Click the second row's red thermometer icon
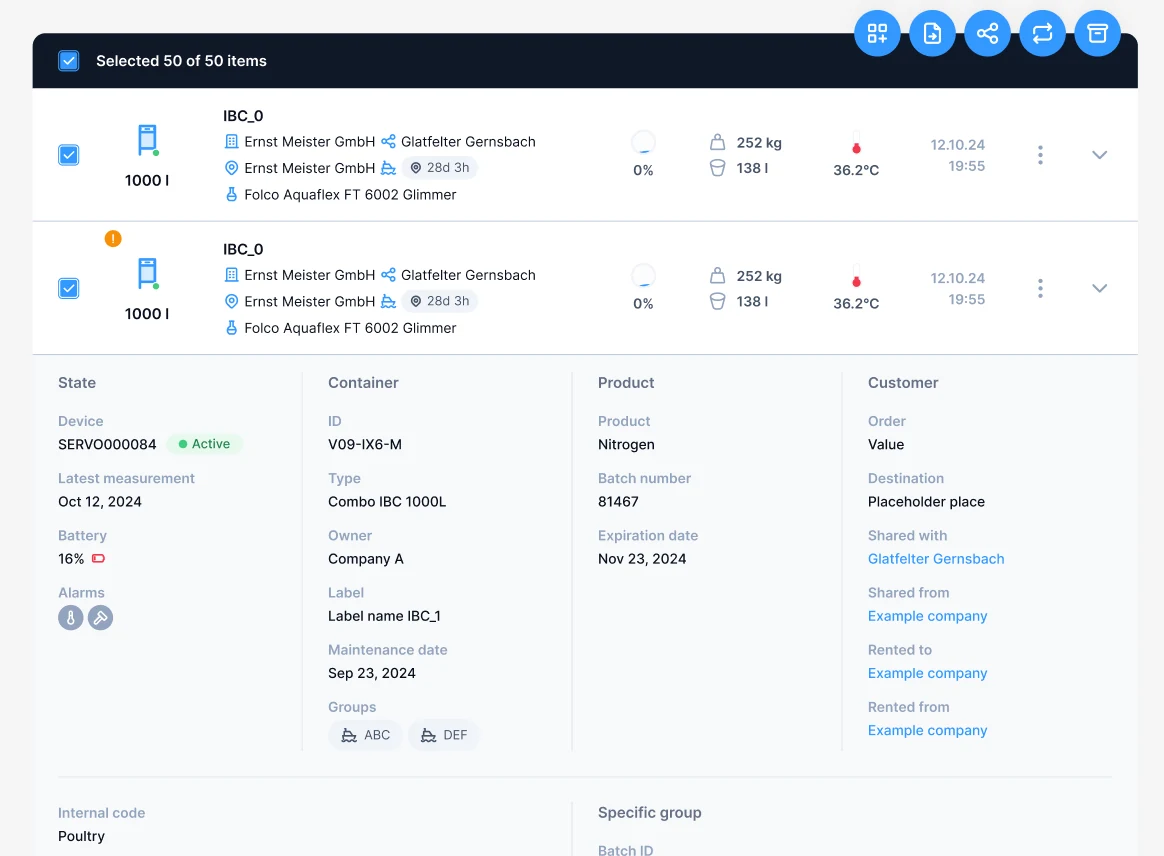Viewport: 1164px width, 856px height. 856,278
